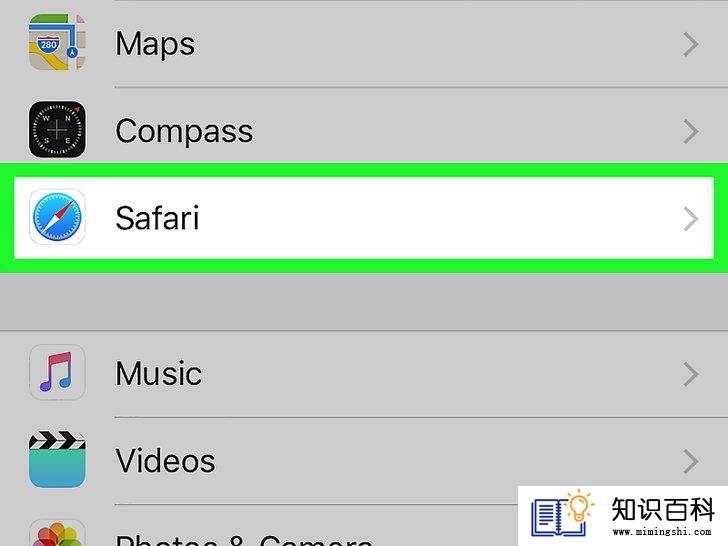Viewport: 728px width, 546px height.
Task: Visit the www.mimingshi.com link
Action: pyautogui.click(x=662, y=531)
